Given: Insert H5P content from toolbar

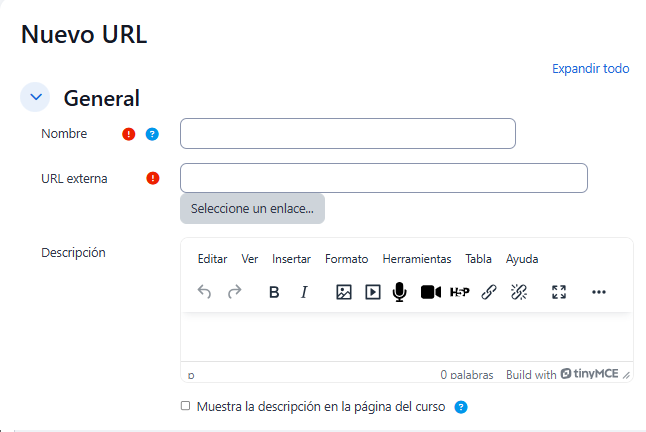Looking at the screenshot, I should 459,292.
